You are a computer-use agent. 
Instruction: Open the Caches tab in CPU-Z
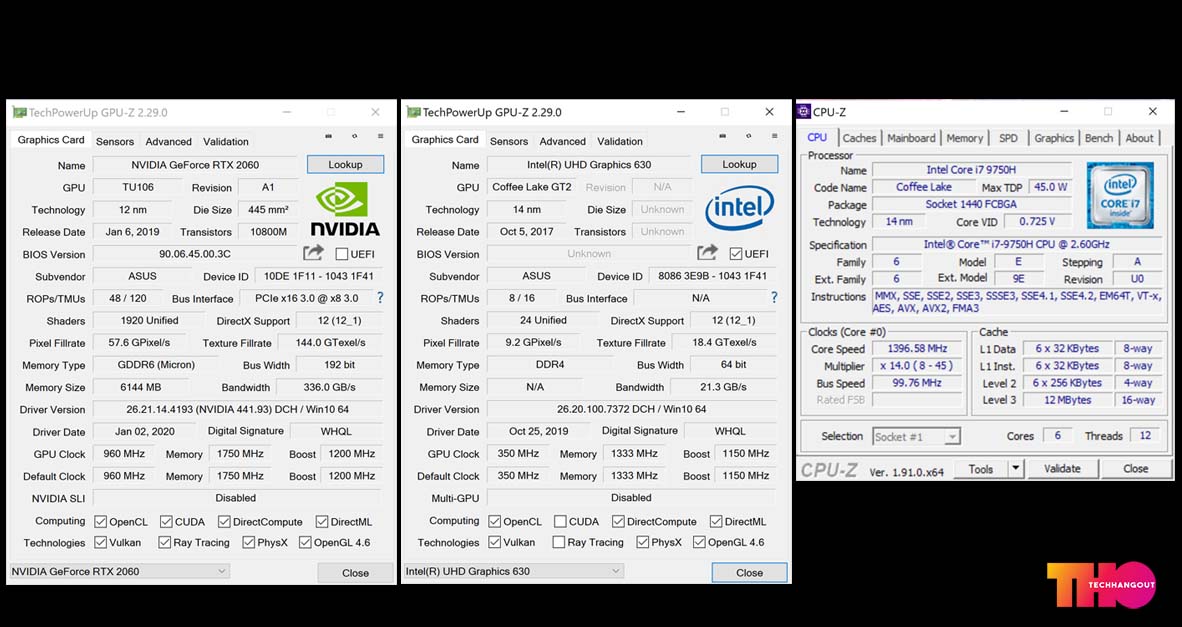pos(859,138)
